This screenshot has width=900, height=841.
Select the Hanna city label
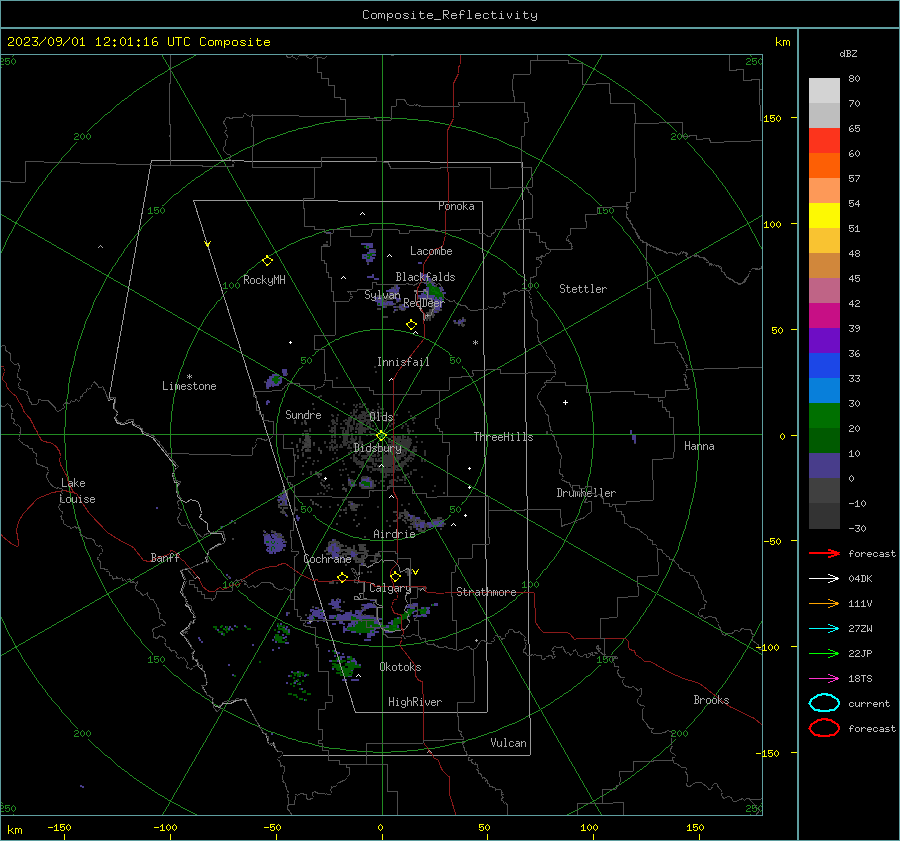[699, 446]
